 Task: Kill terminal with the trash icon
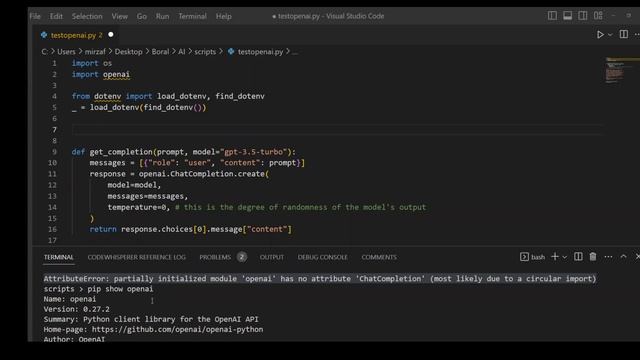593,256
